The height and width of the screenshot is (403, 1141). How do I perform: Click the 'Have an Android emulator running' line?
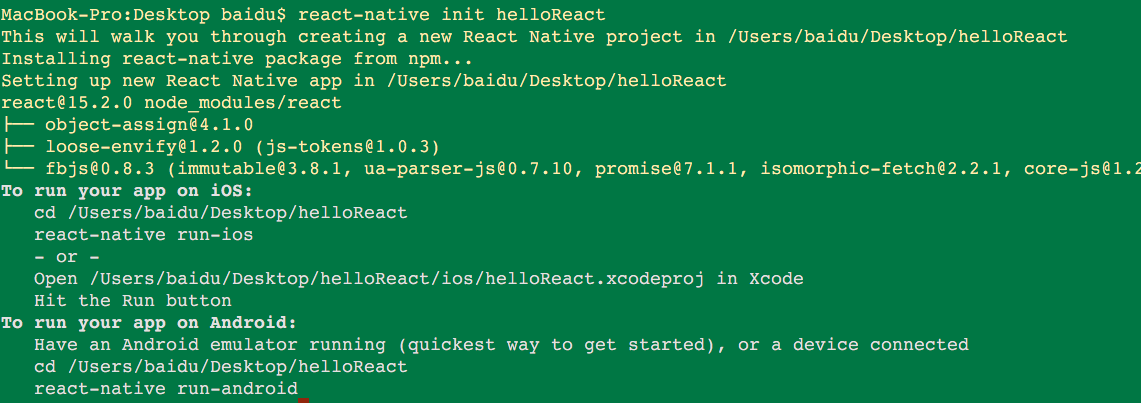click(x=500, y=344)
